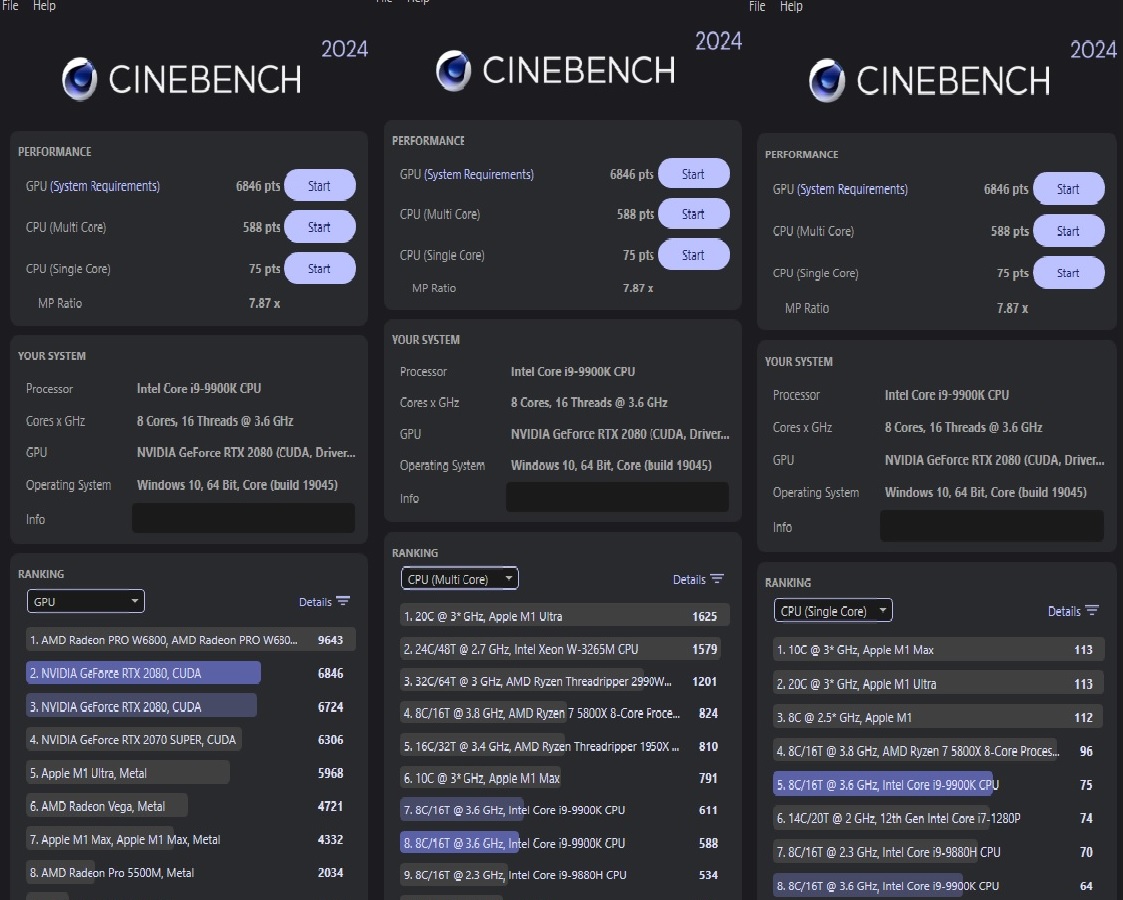The height and width of the screenshot is (900, 1123).
Task: Click the Cinebench logo in left window
Action: pyautogui.click(x=181, y=79)
